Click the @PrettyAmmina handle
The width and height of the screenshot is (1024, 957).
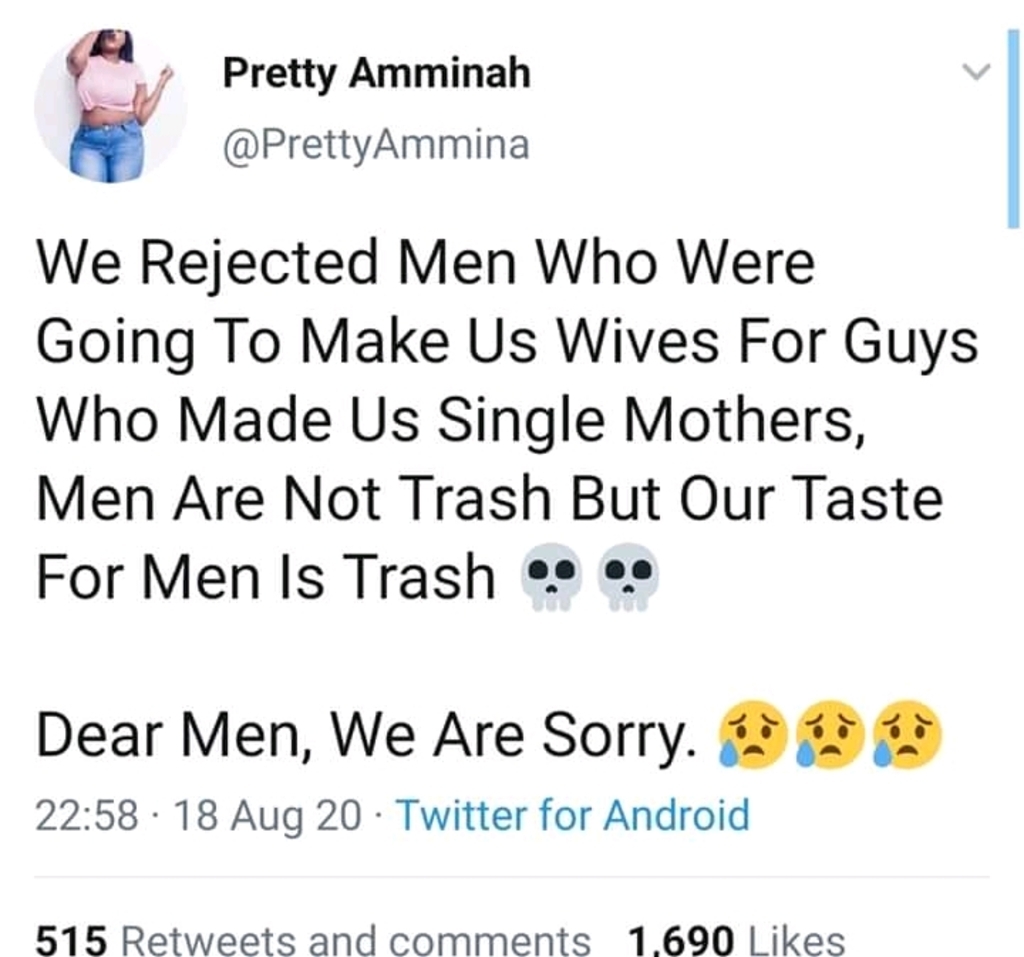(376, 146)
